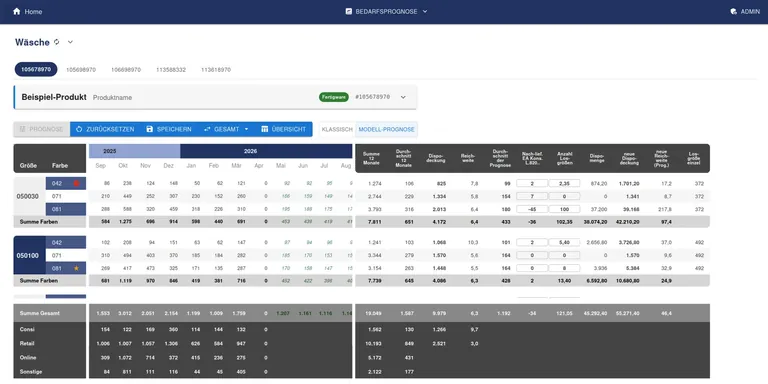Image resolution: width=768 pixels, height=384 pixels.
Task: Expand the Wäsche category chevron
Action: tap(70, 42)
